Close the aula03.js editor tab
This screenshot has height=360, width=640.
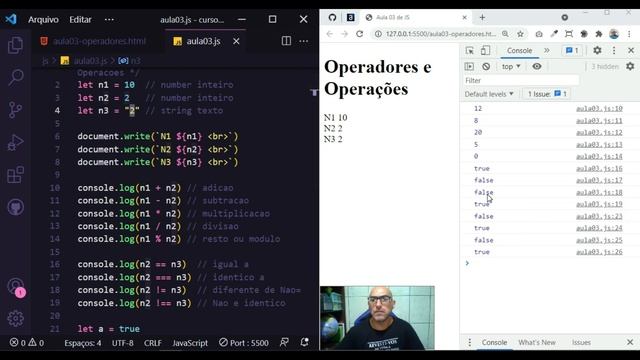click(236, 41)
